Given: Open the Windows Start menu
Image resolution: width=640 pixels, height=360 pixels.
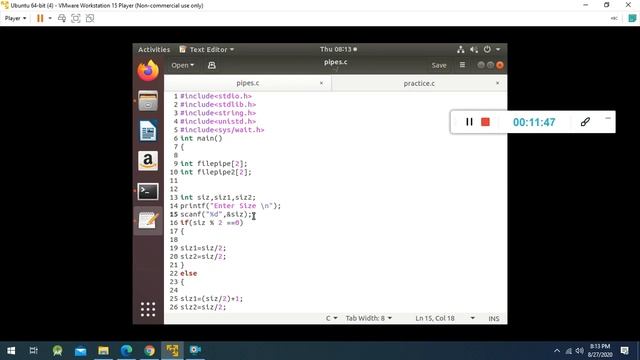Looking at the screenshot, I should tap(11, 350).
